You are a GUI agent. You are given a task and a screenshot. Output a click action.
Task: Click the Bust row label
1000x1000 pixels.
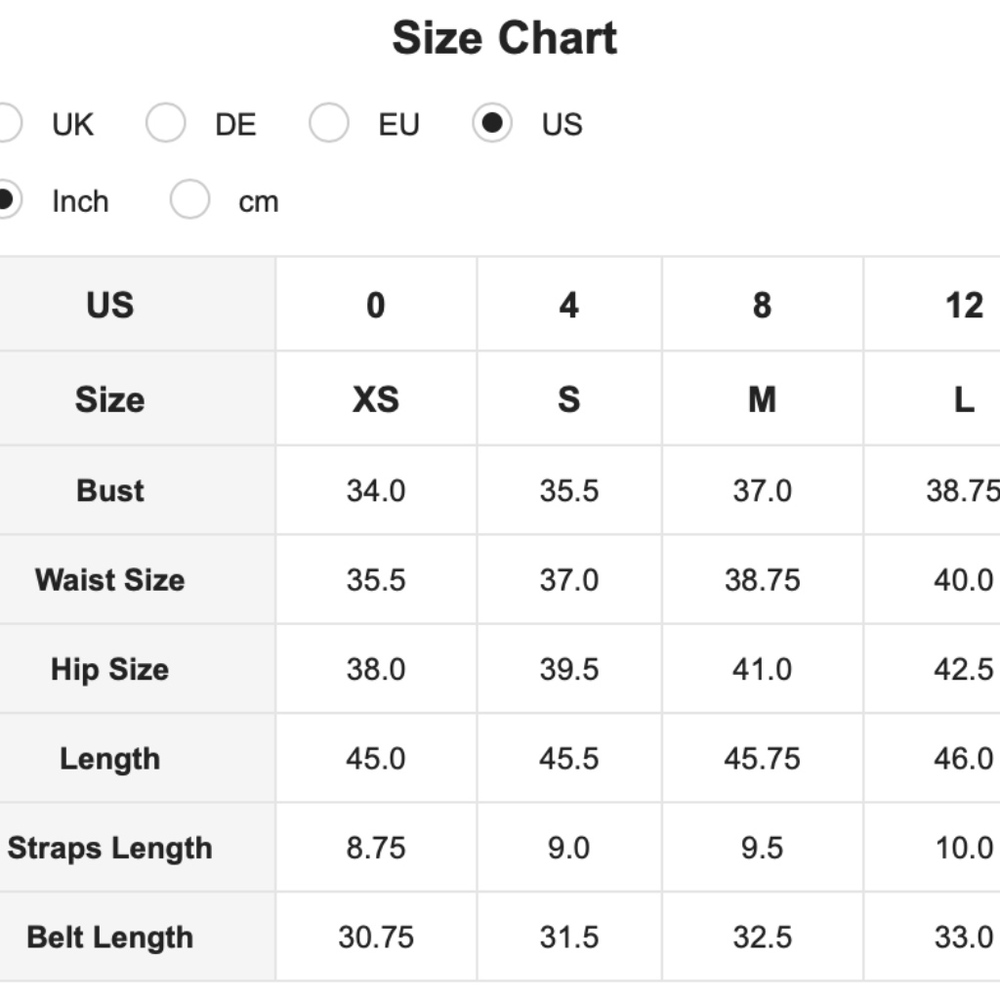click(110, 491)
